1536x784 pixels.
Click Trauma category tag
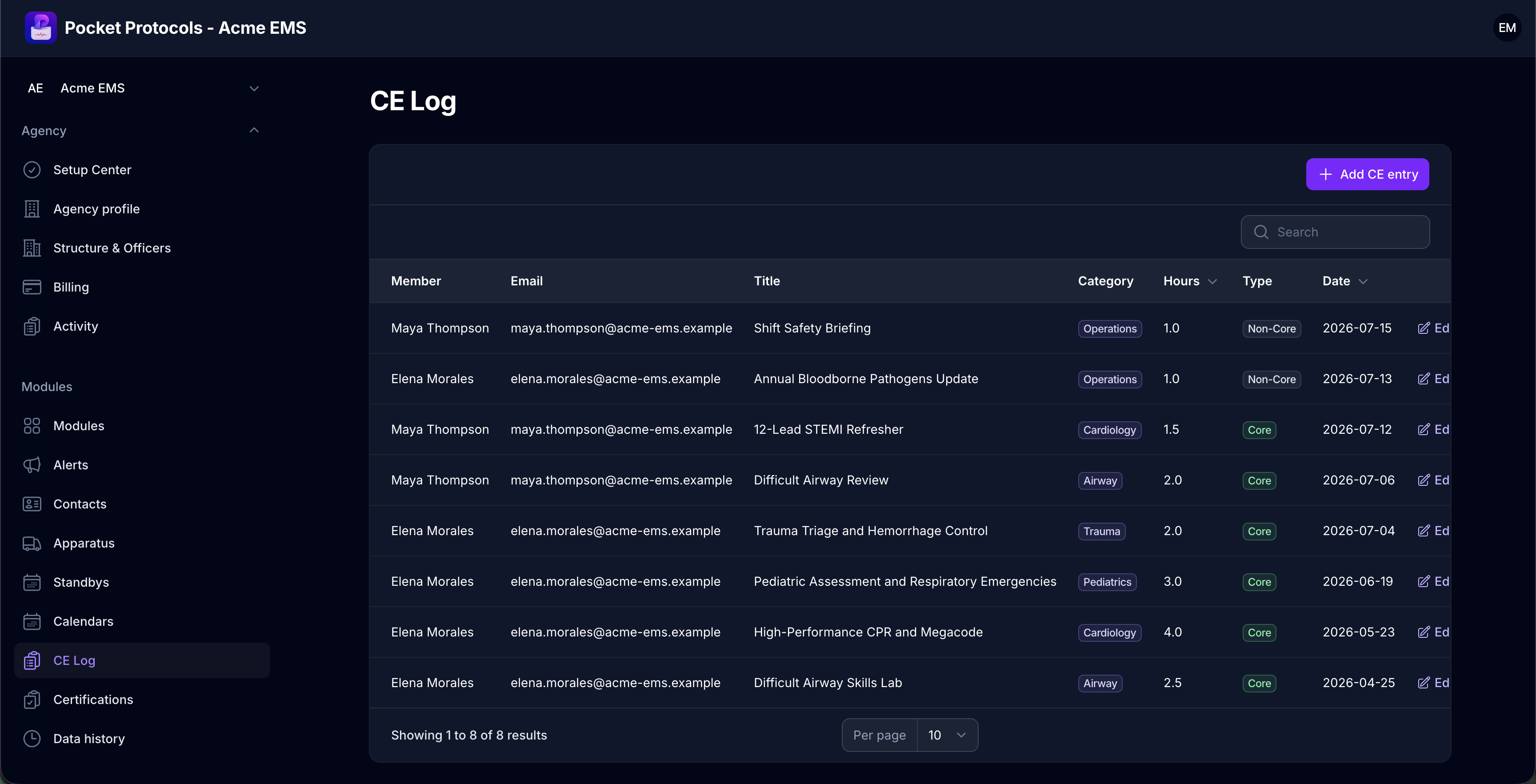click(x=1101, y=531)
